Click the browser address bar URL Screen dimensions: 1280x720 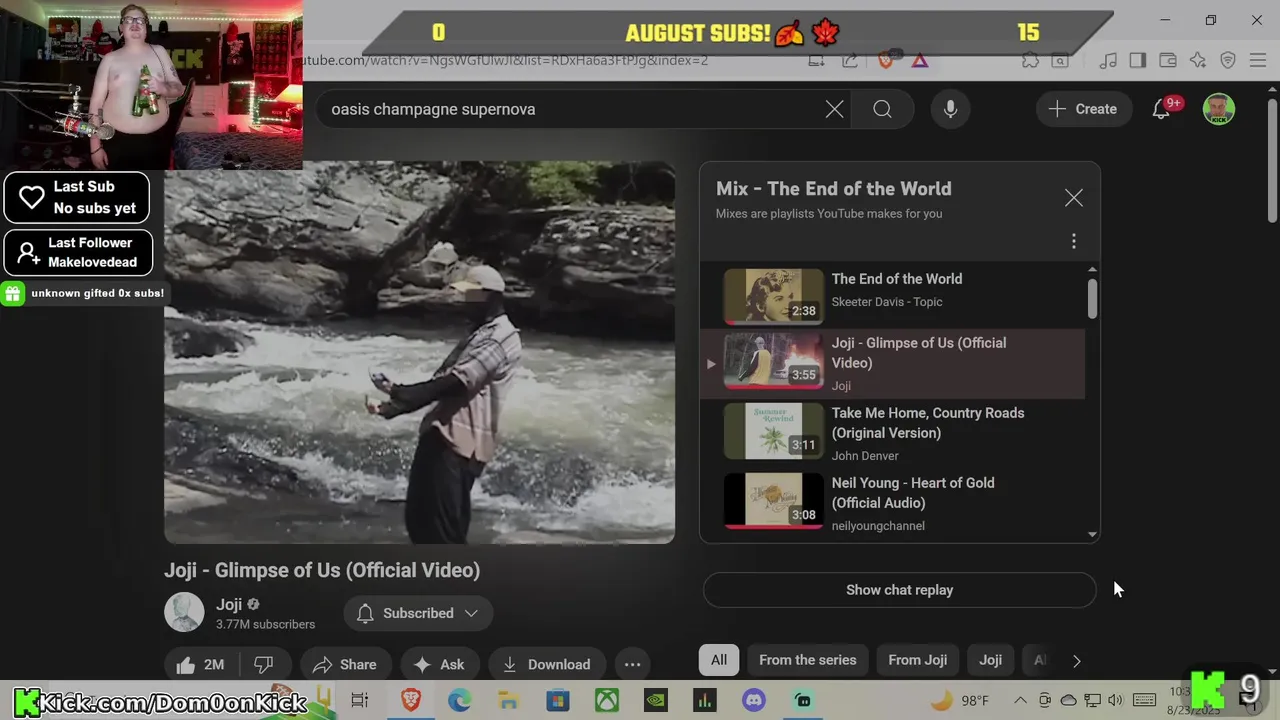[x=505, y=60]
